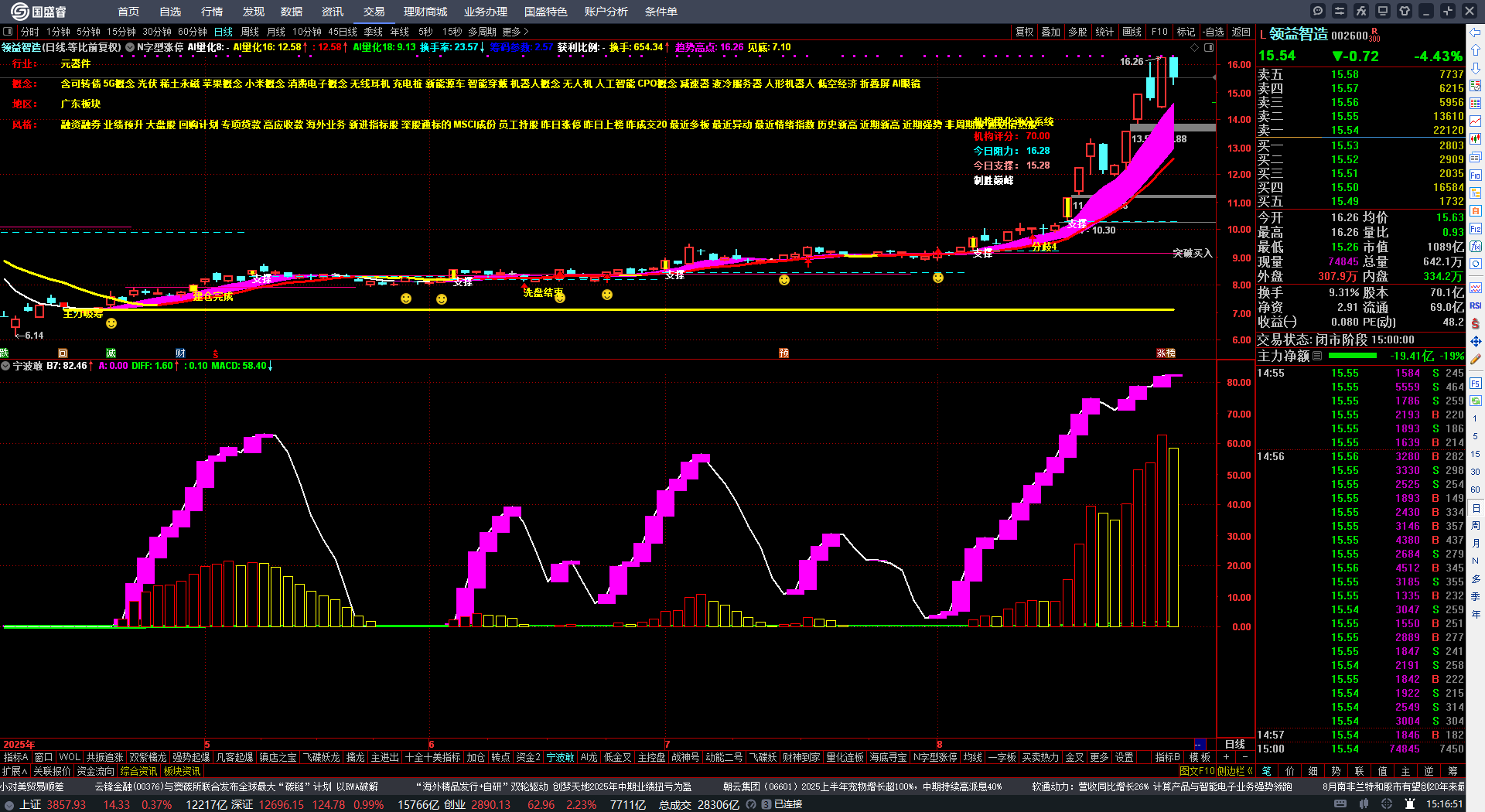This screenshot has width=1485, height=812.
Task: Expand the 主力净额 detail icon
Action: (1317, 356)
